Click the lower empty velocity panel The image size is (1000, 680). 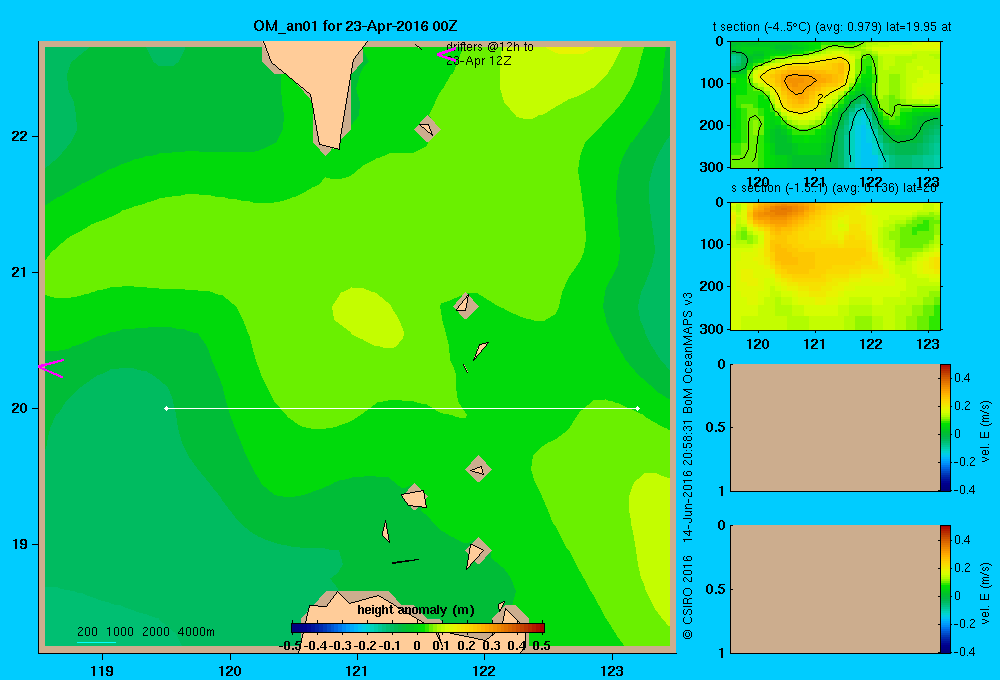click(835, 589)
